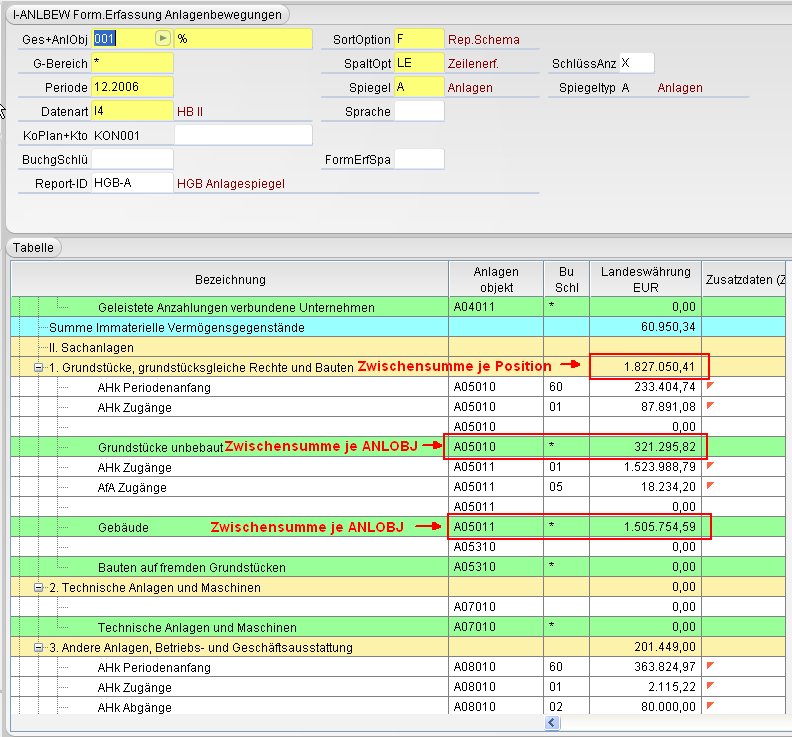The image size is (792, 737).
Task: Collapse the Andere Anlagen, Betriebs- und Geschäftsausstattung node
Action: tap(38, 648)
